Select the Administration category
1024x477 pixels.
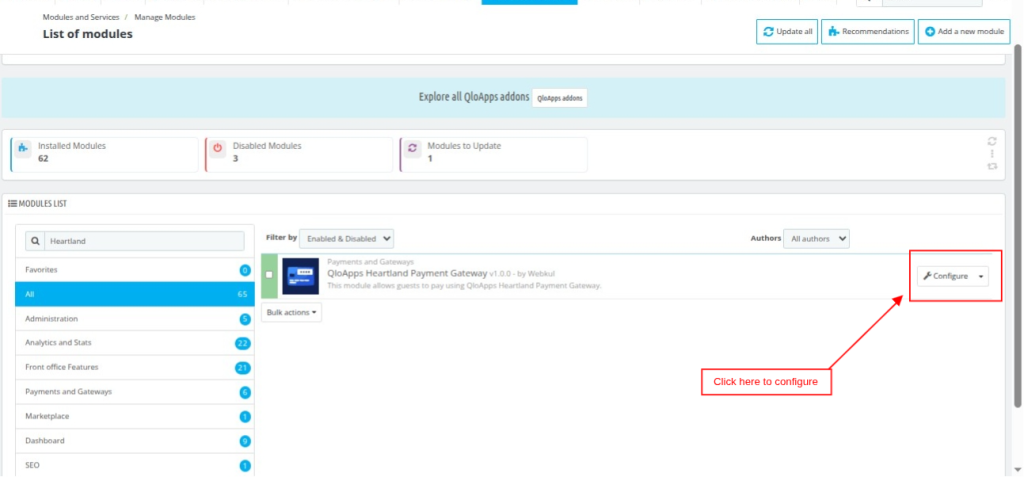pyautogui.click(x=135, y=319)
